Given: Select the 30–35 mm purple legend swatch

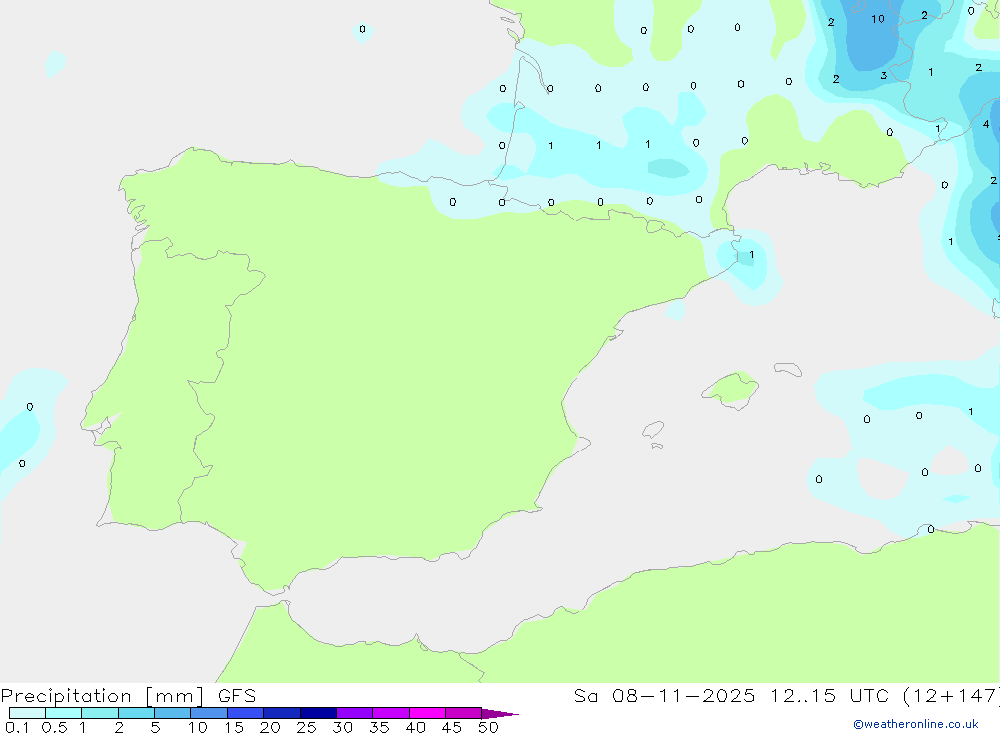Looking at the screenshot, I should 355,713.
